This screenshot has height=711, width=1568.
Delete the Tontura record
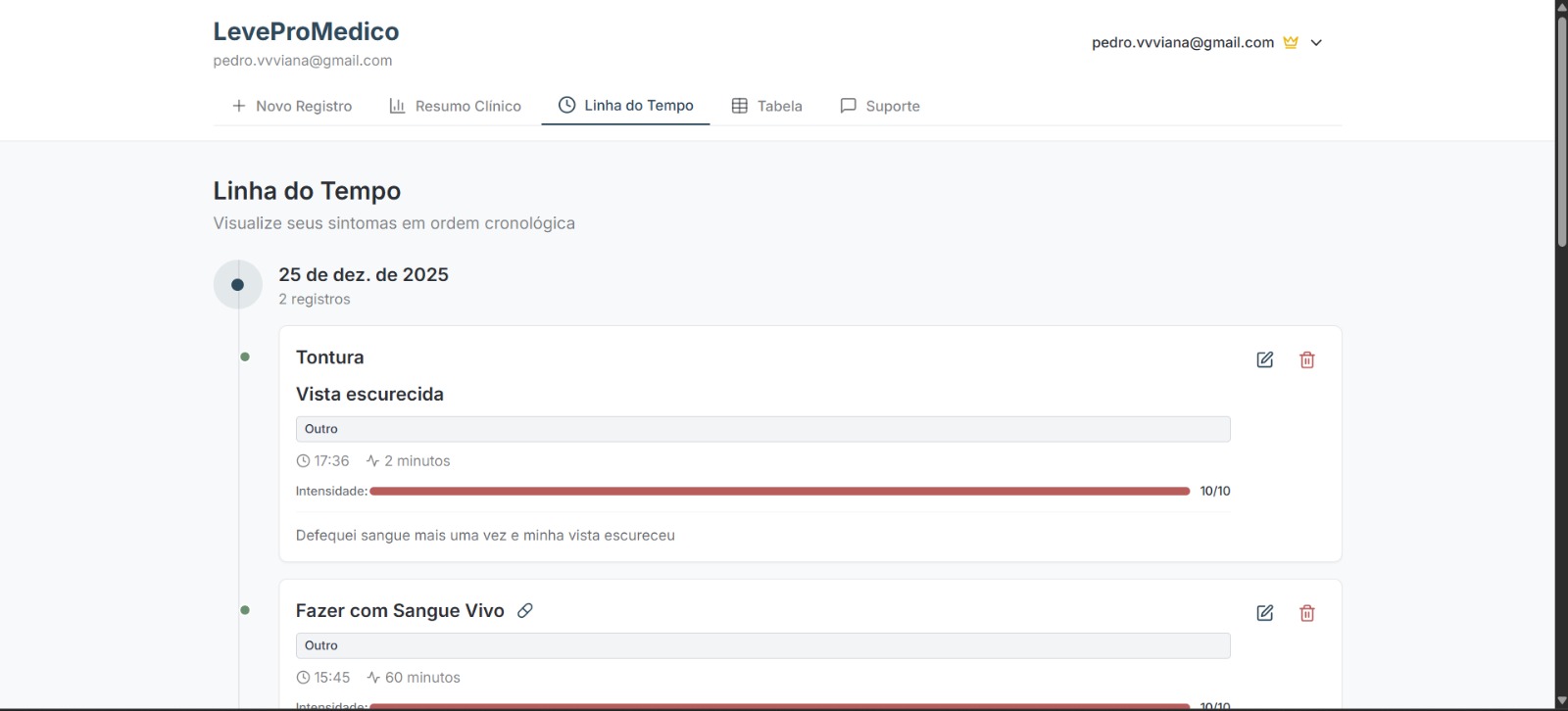1306,359
